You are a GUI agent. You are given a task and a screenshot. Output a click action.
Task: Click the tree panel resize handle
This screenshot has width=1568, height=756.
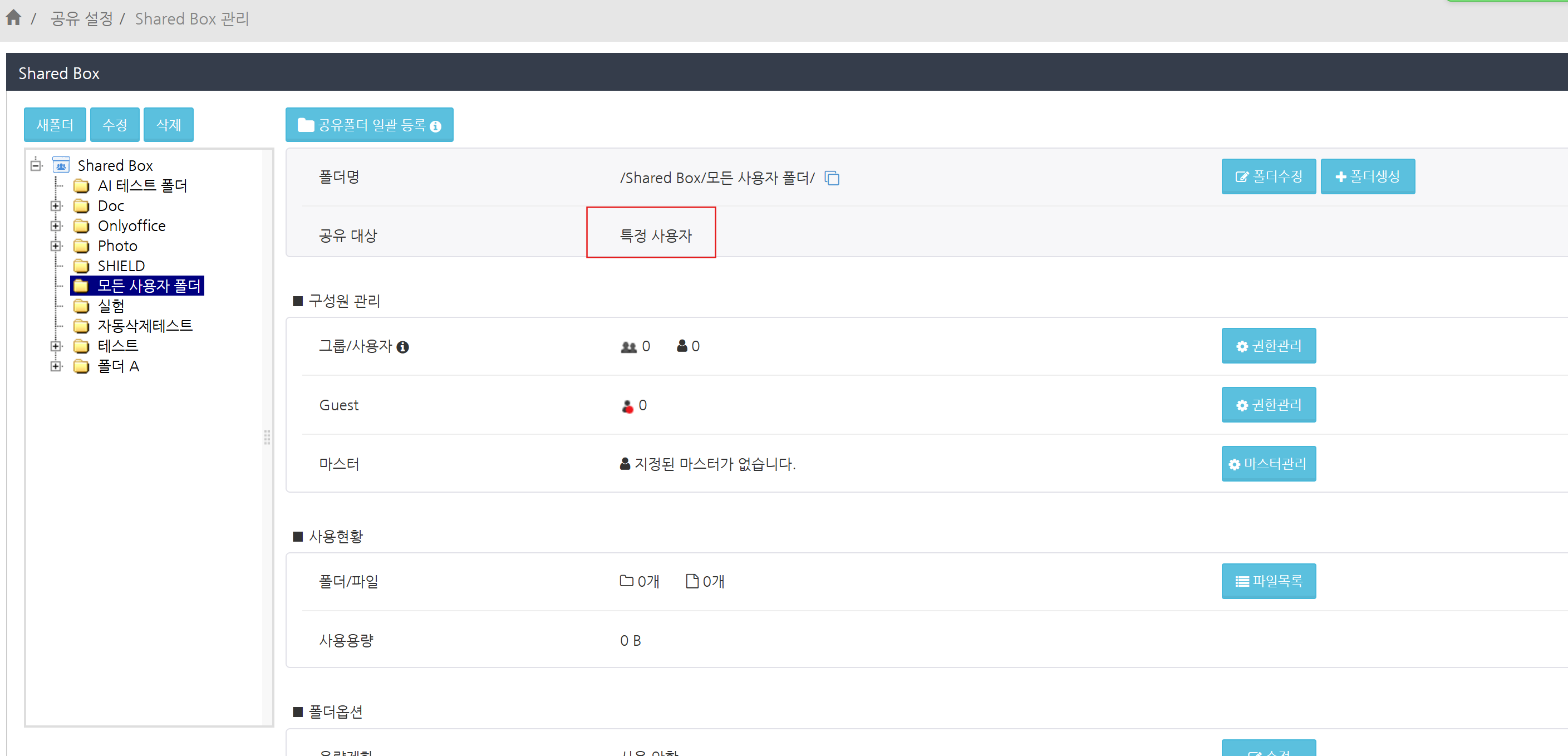(x=267, y=437)
